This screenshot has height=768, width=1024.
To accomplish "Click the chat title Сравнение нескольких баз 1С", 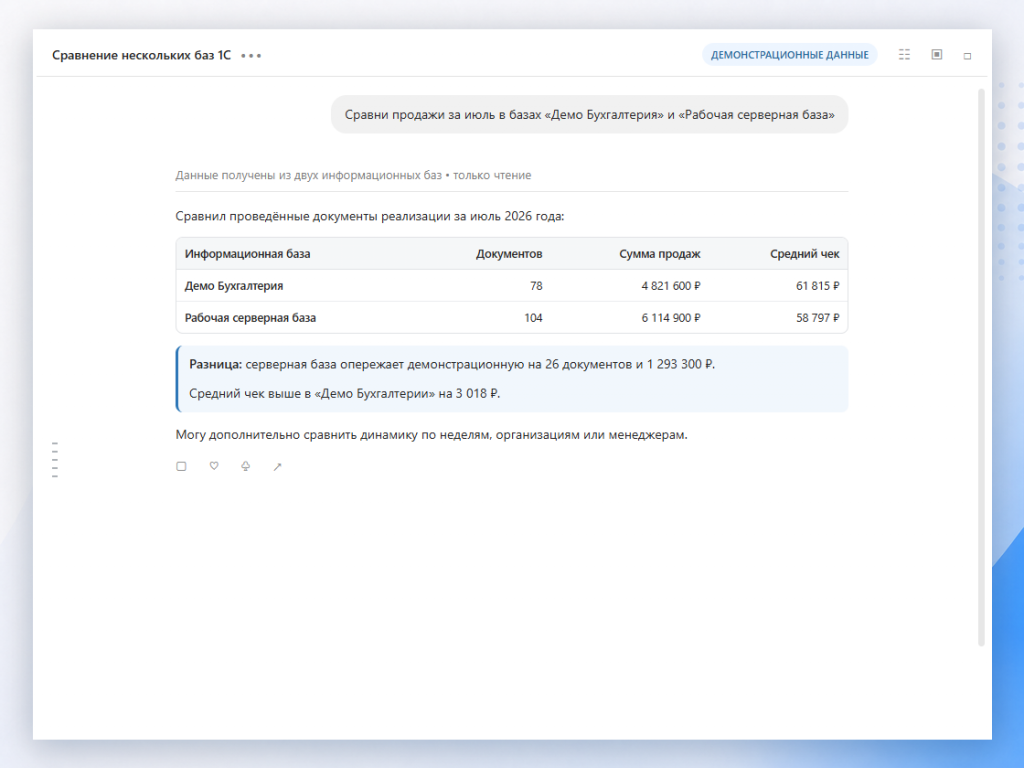I will coord(141,56).
